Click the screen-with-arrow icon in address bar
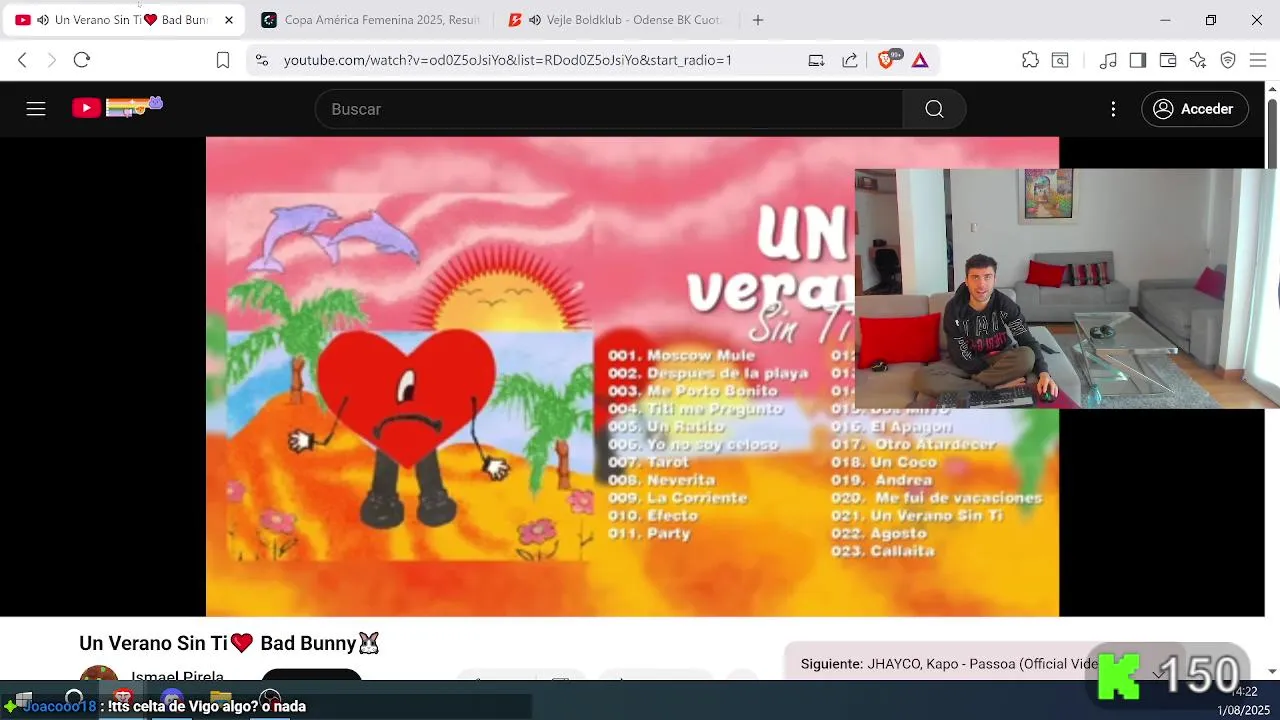The image size is (1280, 720). point(816,60)
